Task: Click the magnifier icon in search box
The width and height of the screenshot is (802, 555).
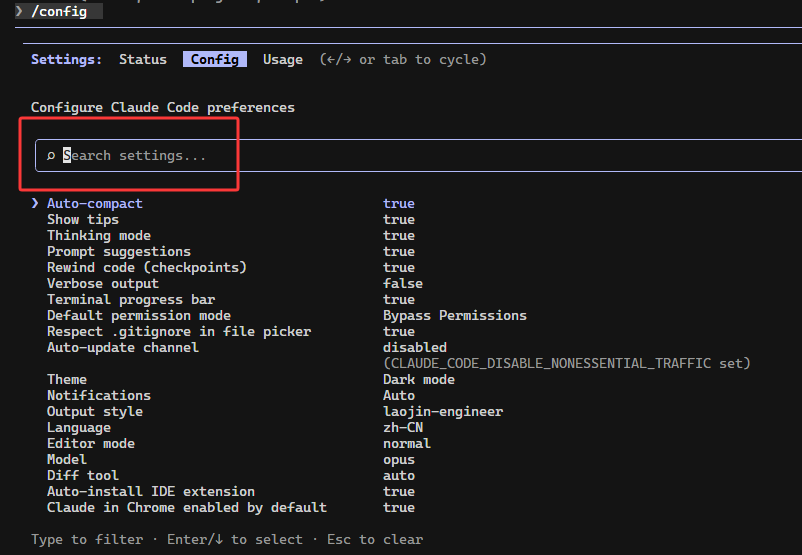Action: coord(51,156)
